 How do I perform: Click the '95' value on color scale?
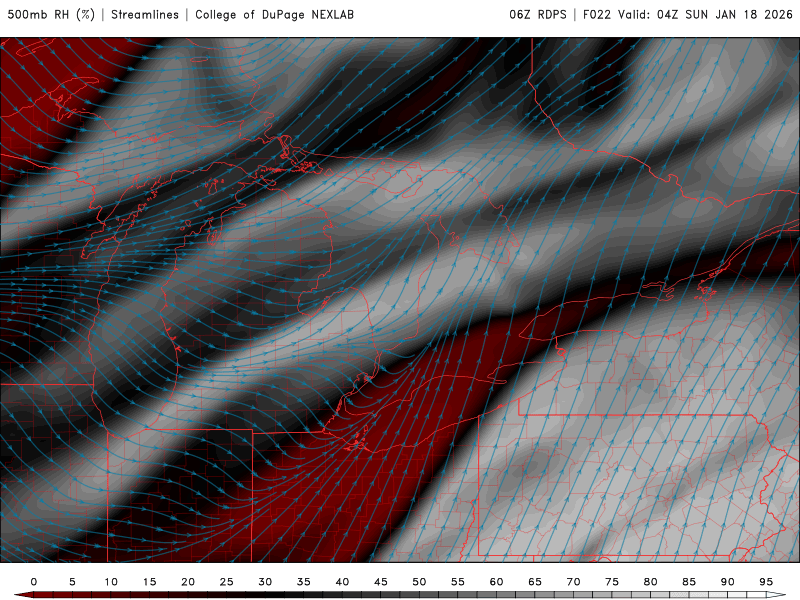click(766, 582)
